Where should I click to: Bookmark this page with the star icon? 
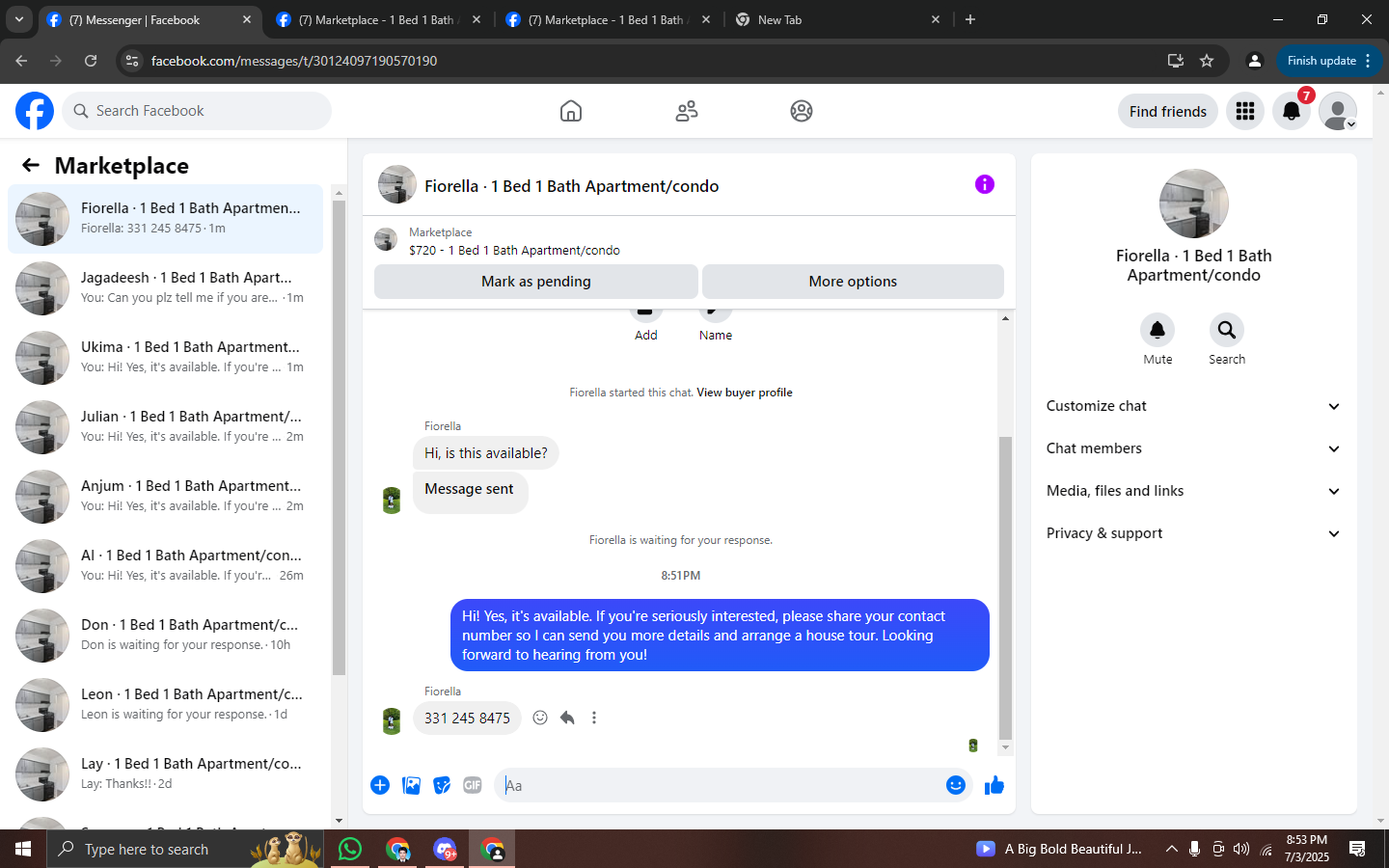(1207, 61)
